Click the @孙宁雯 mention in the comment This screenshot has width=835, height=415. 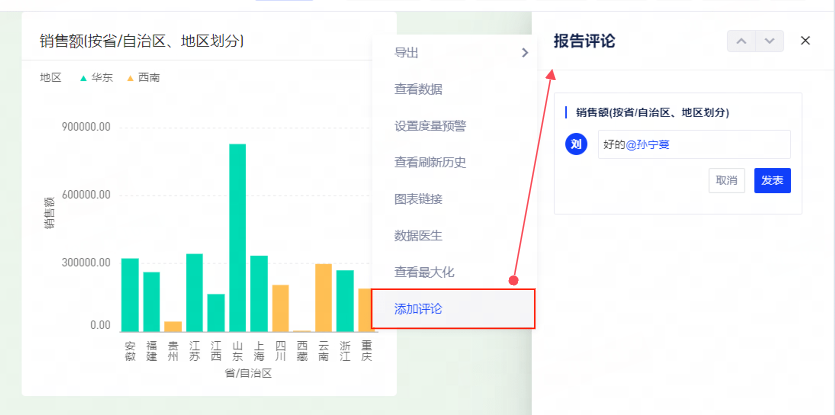[648, 145]
